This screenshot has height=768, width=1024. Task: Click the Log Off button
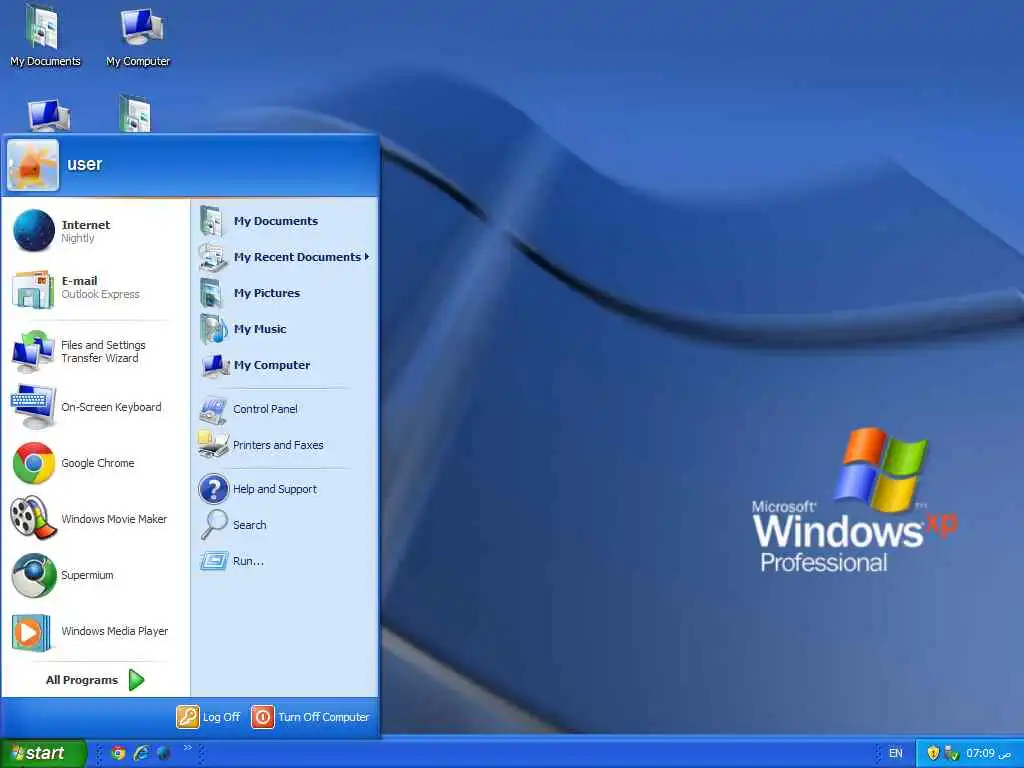pyautogui.click(x=208, y=717)
